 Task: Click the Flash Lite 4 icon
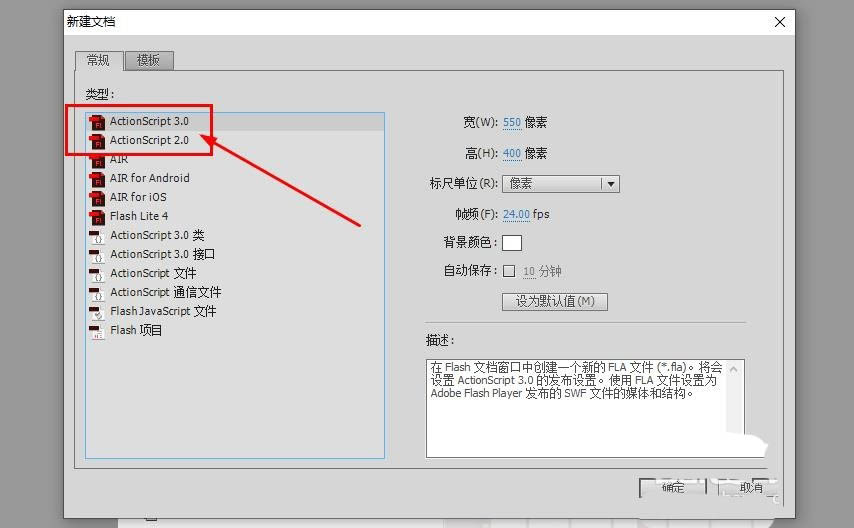97,217
